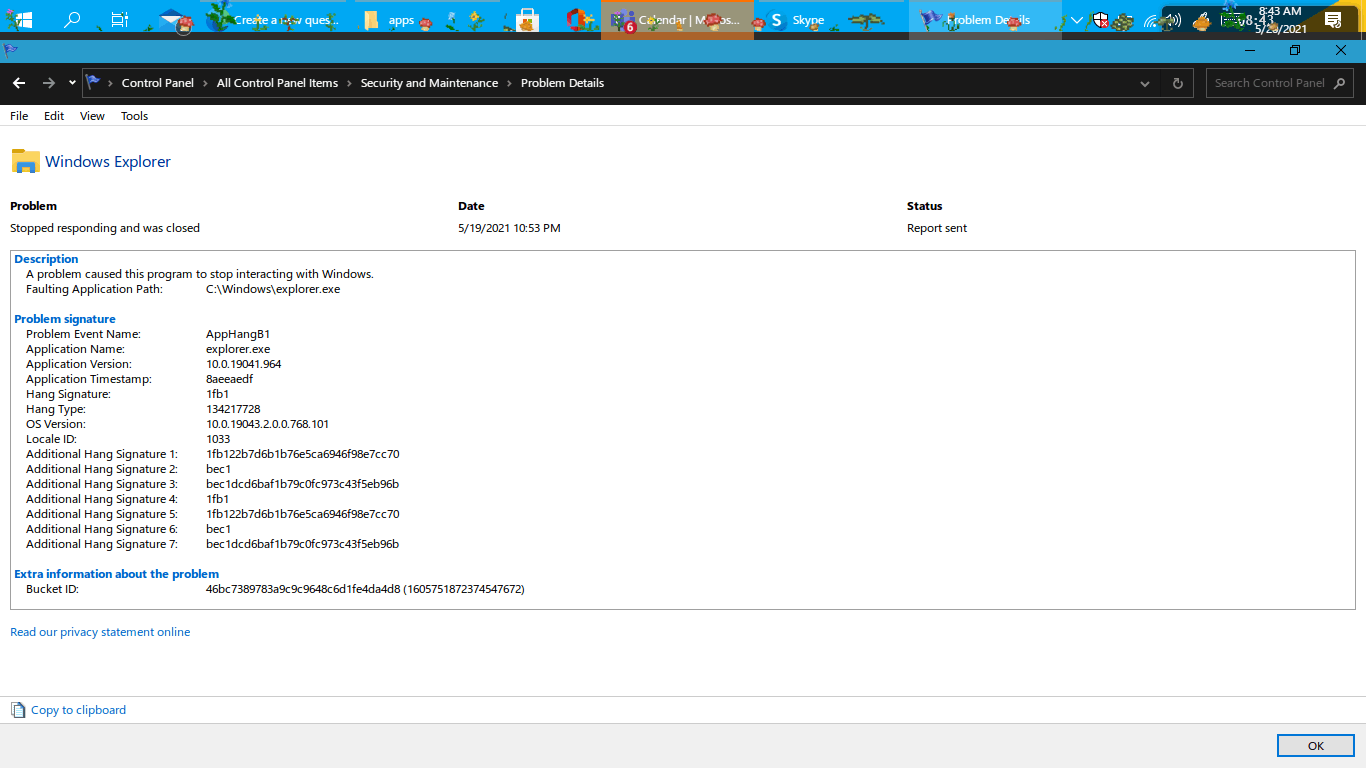The image size is (1366, 768).
Task: Click the OK button
Action: 1316,746
